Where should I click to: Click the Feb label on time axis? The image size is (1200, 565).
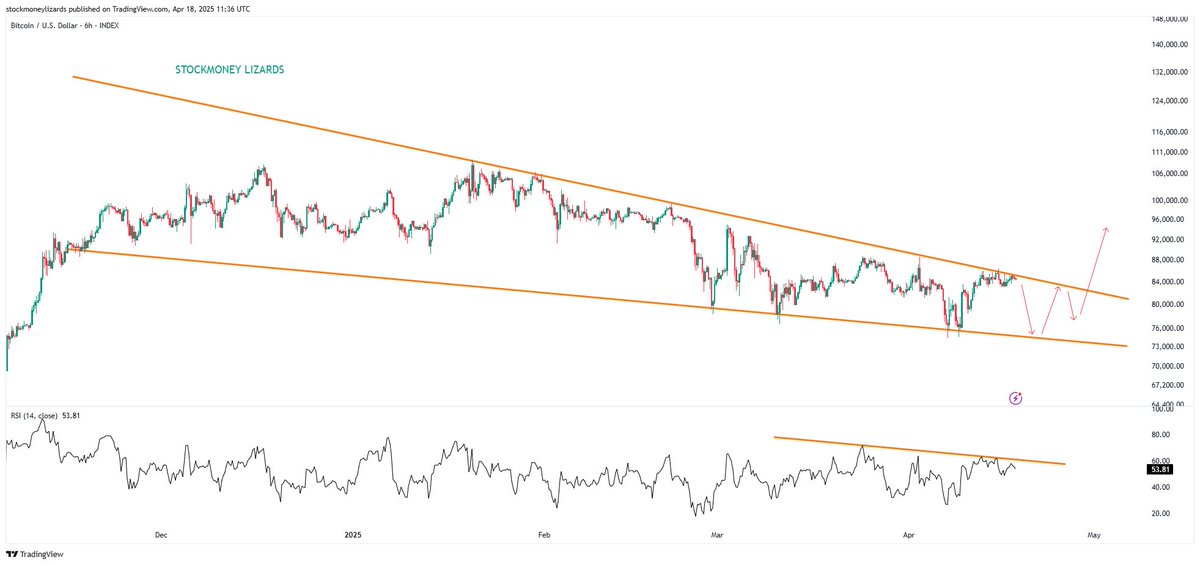pyautogui.click(x=544, y=536)
